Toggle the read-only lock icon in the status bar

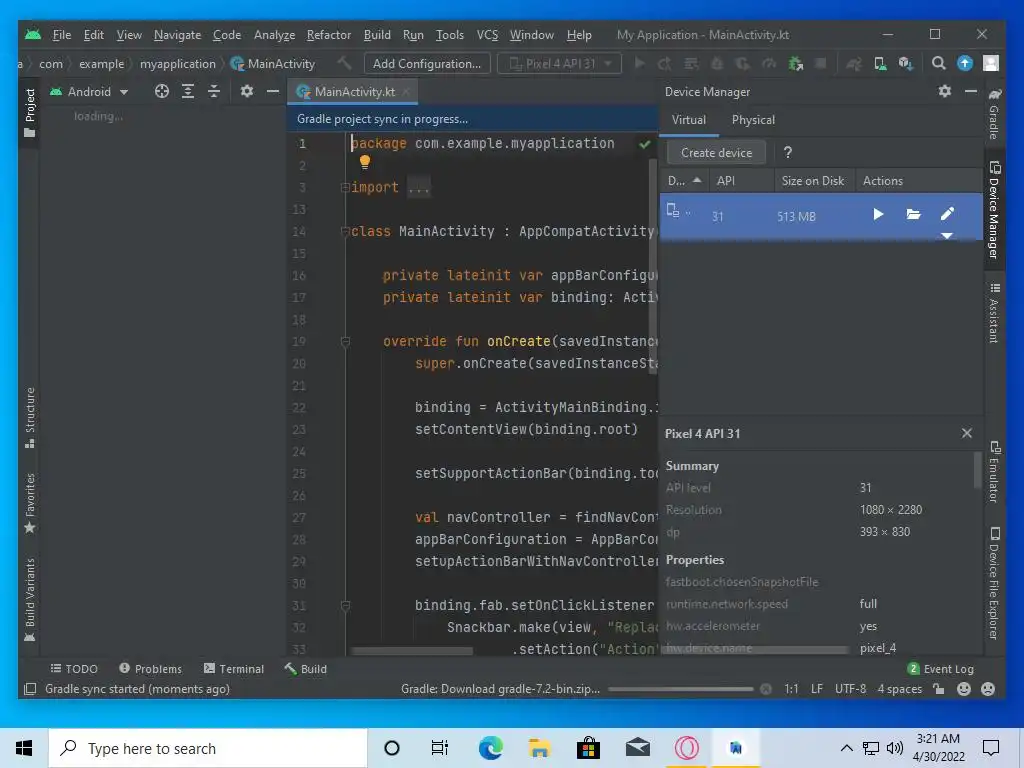tap(939, 689)
